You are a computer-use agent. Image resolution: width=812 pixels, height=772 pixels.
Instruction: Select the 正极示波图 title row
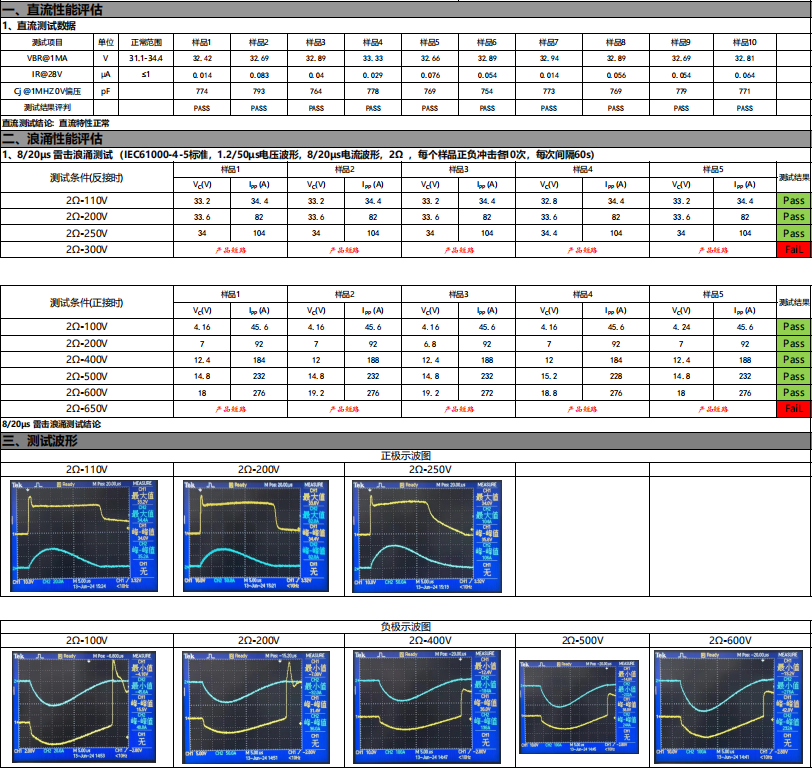pyautogui.click(x=405, y=455)
